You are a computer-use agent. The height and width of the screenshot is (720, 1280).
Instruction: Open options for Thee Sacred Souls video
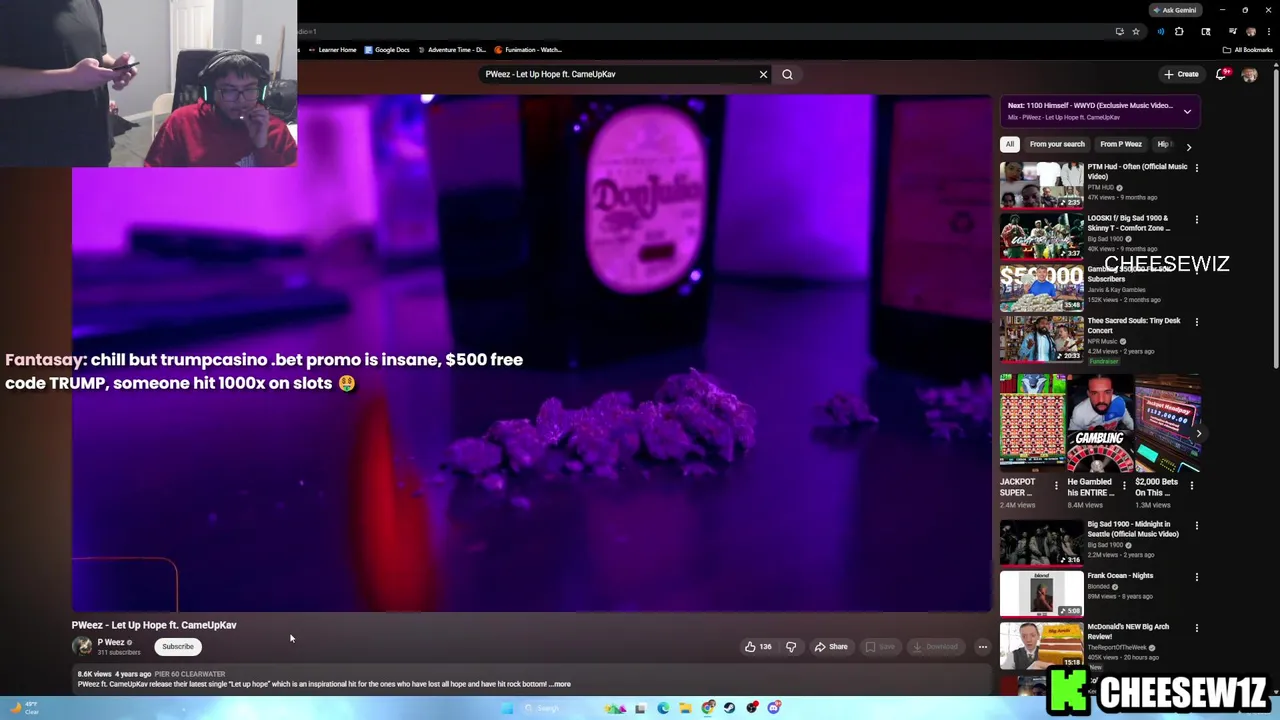(1197, 322)
